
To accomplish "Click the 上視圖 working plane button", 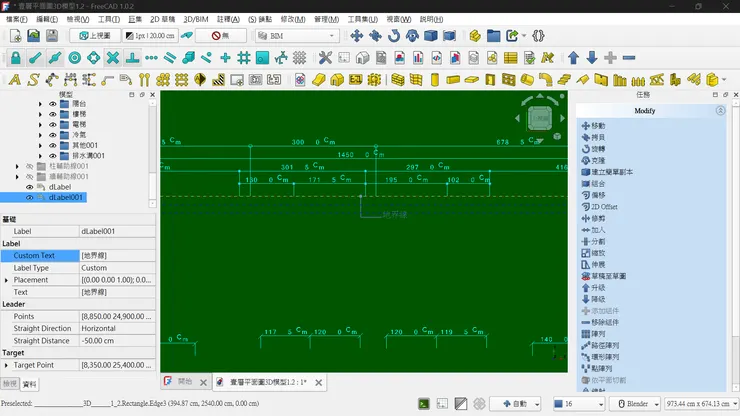I will pos(95,36).
